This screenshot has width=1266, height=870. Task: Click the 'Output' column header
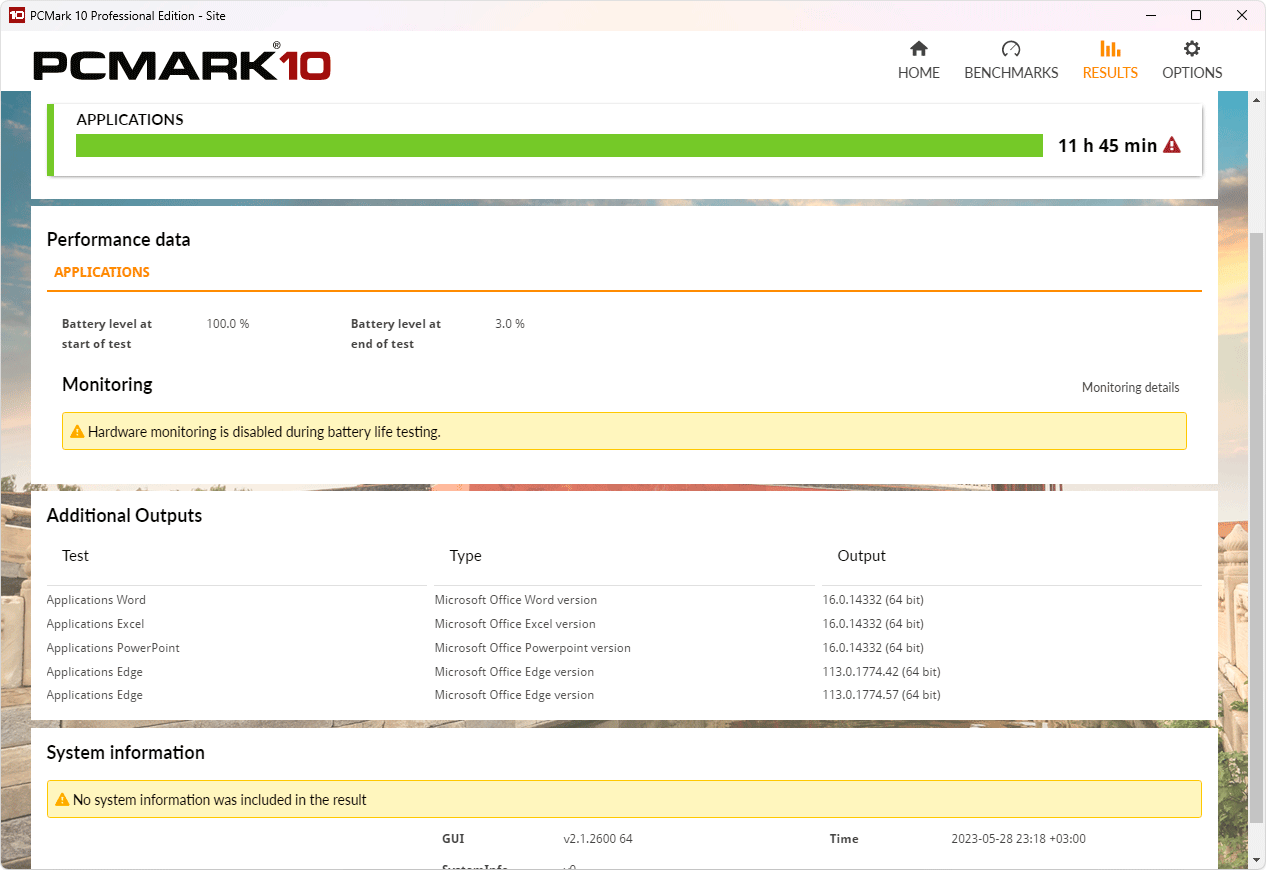click(862, 556)
